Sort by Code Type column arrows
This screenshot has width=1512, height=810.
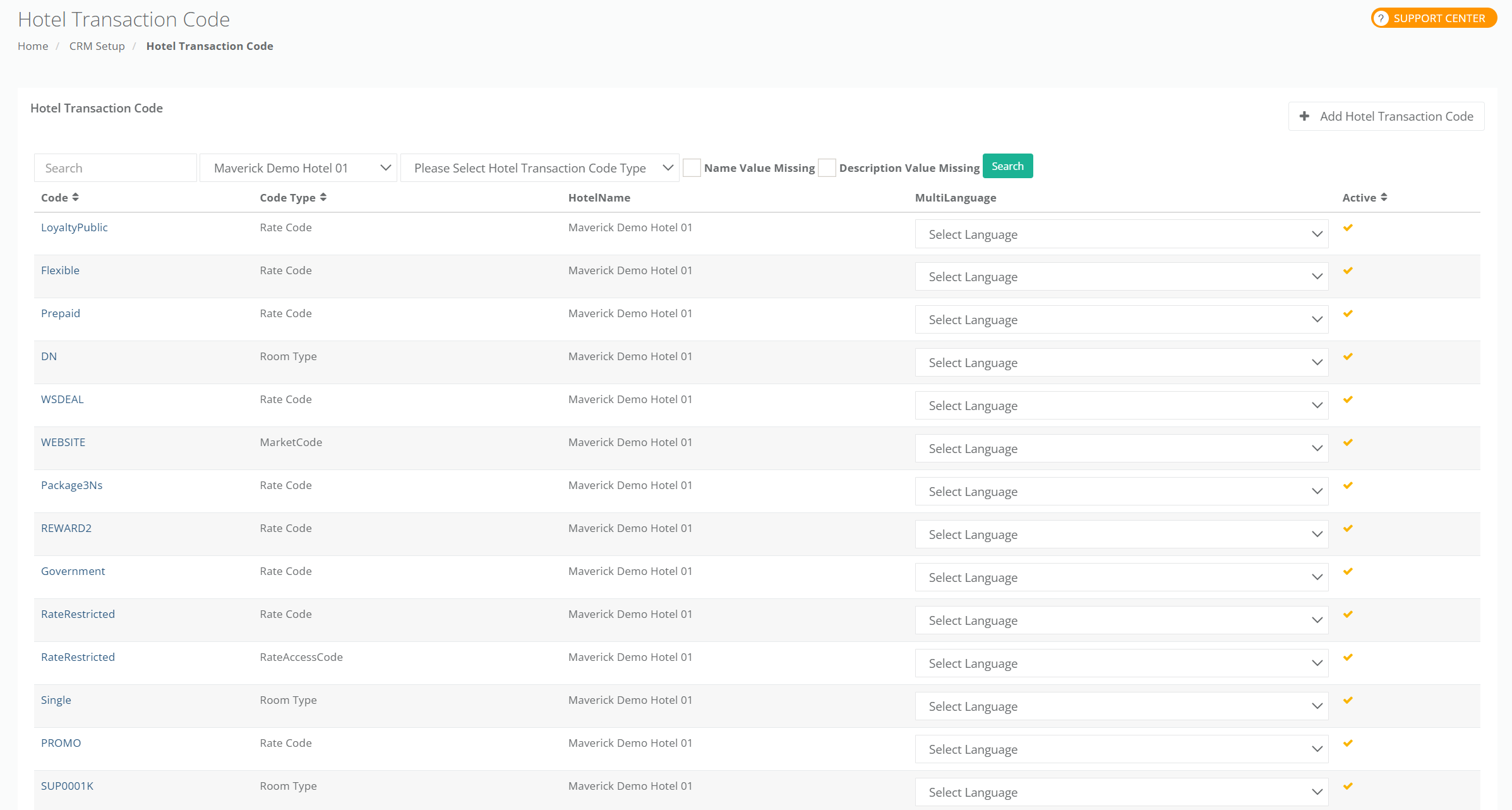point(323,197)
